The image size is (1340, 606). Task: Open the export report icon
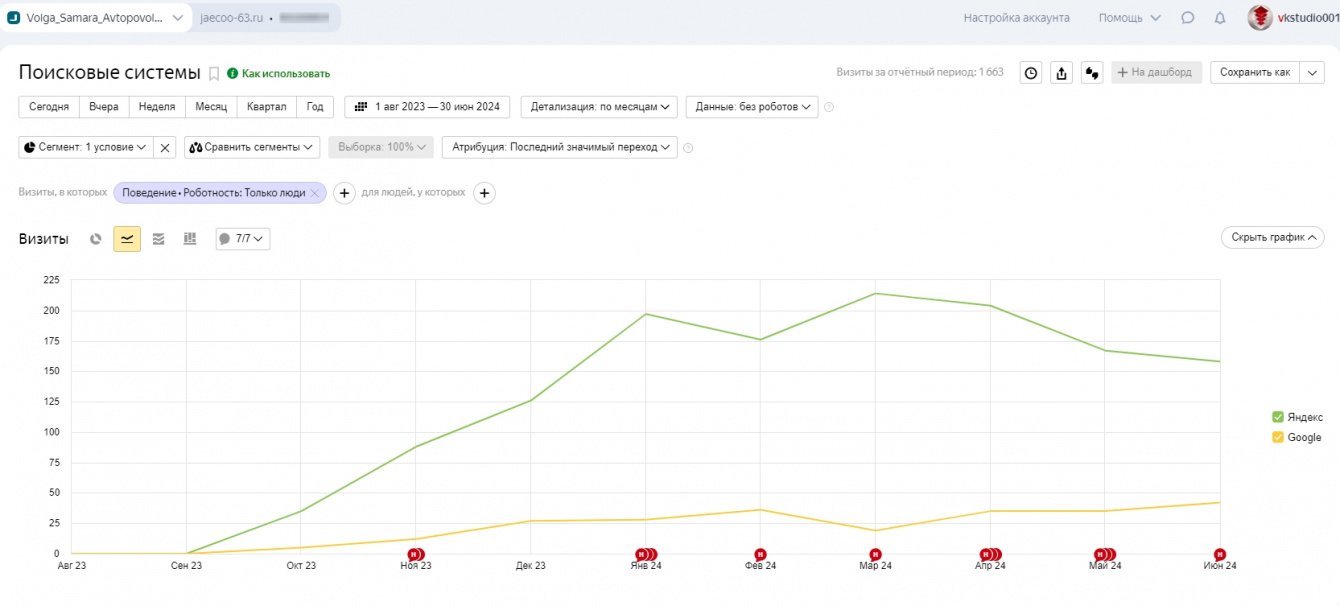(x=1062, y=73)
